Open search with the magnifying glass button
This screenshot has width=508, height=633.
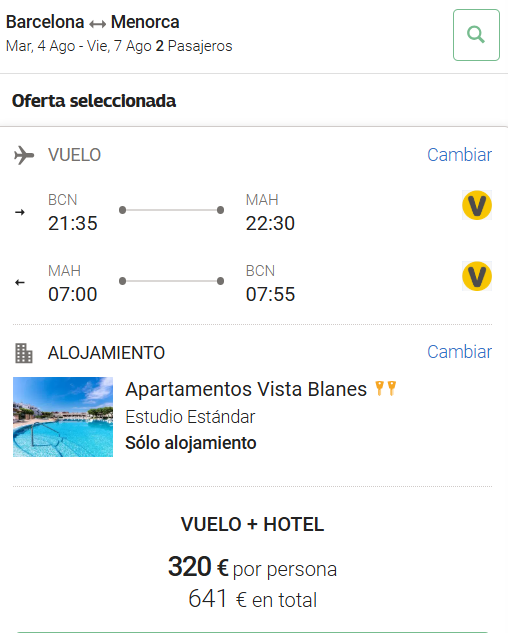pos(476,35)
